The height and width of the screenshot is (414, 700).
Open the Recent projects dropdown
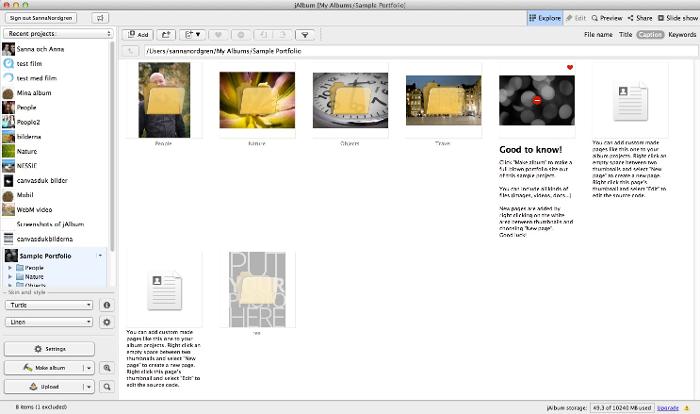click(x=58, y=33)
